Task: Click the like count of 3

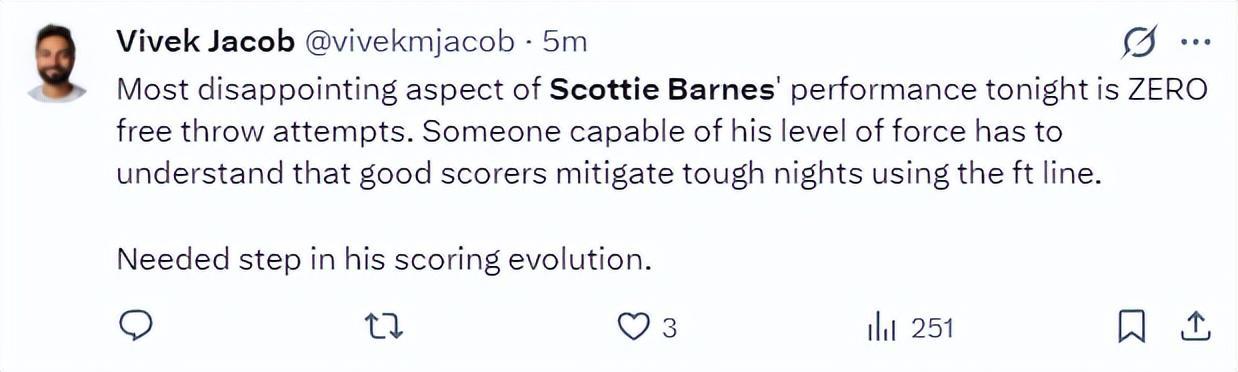Action: [670, 327]
